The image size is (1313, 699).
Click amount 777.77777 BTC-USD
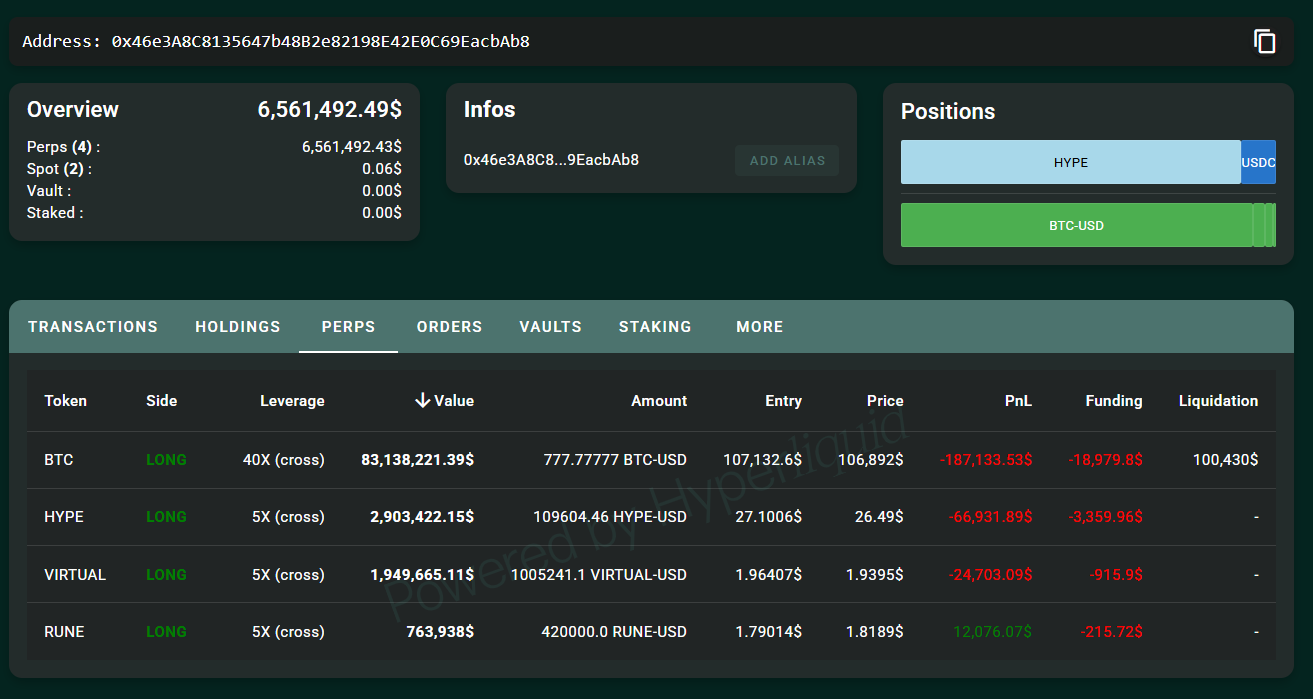click(x=615, y=460)
